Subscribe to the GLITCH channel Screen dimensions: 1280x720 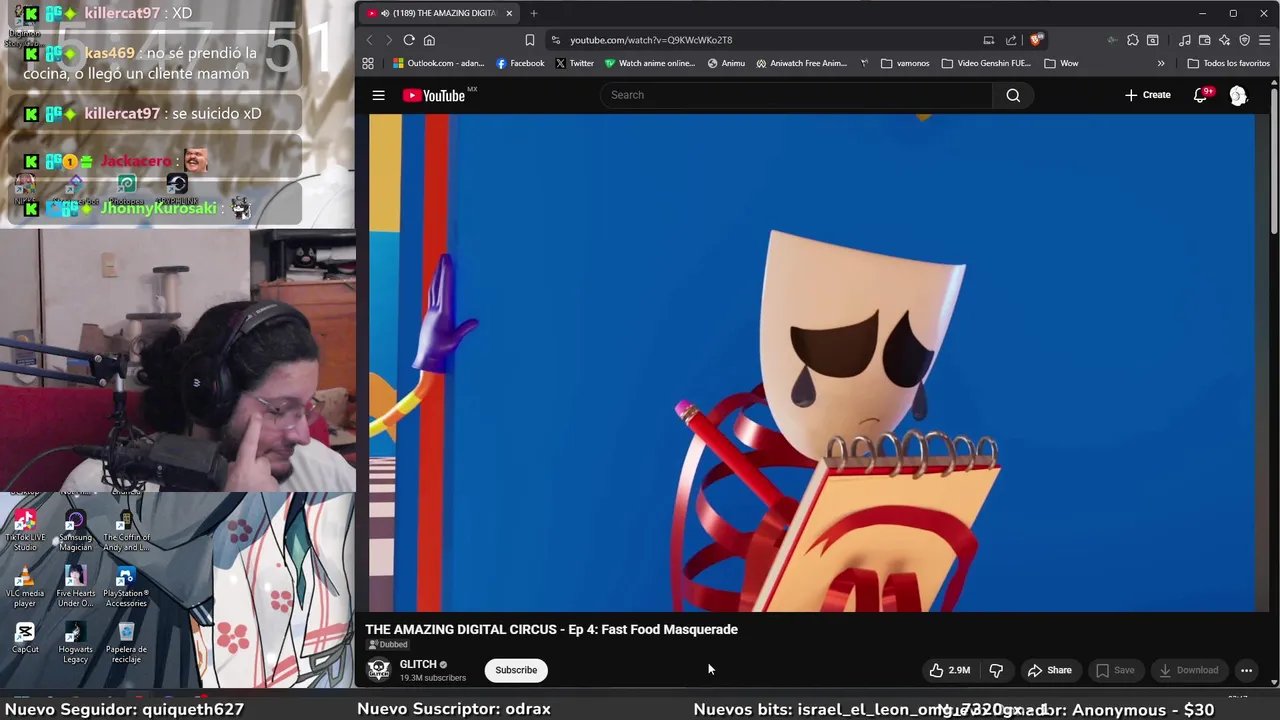[x=516, y=670]
